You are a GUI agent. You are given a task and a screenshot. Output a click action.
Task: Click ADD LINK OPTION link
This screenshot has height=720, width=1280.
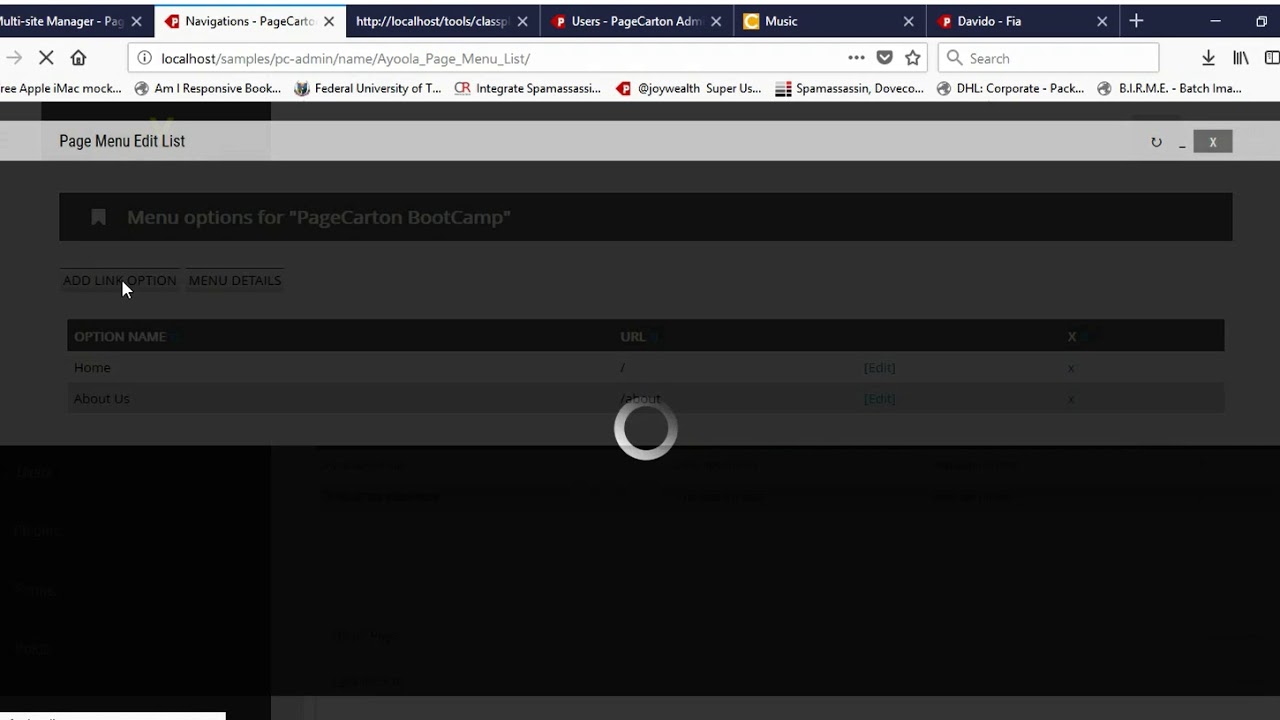[119, 280]
